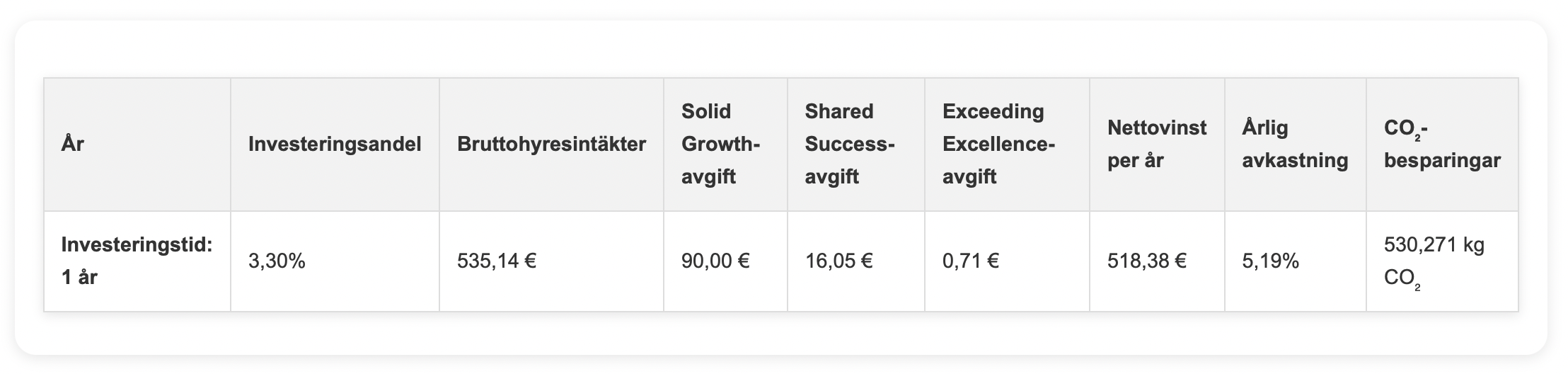Select the 0,71 € Exceeding Excellence value

click(x=971, y=262)
